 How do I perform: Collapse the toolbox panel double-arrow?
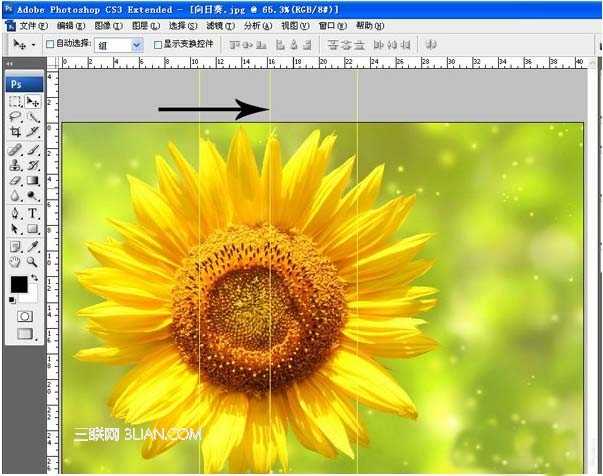(x=9, y=64)
